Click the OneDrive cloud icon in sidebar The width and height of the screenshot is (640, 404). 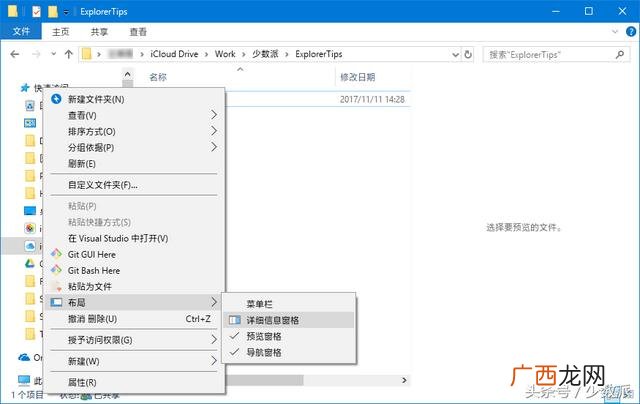pos(24,357)
